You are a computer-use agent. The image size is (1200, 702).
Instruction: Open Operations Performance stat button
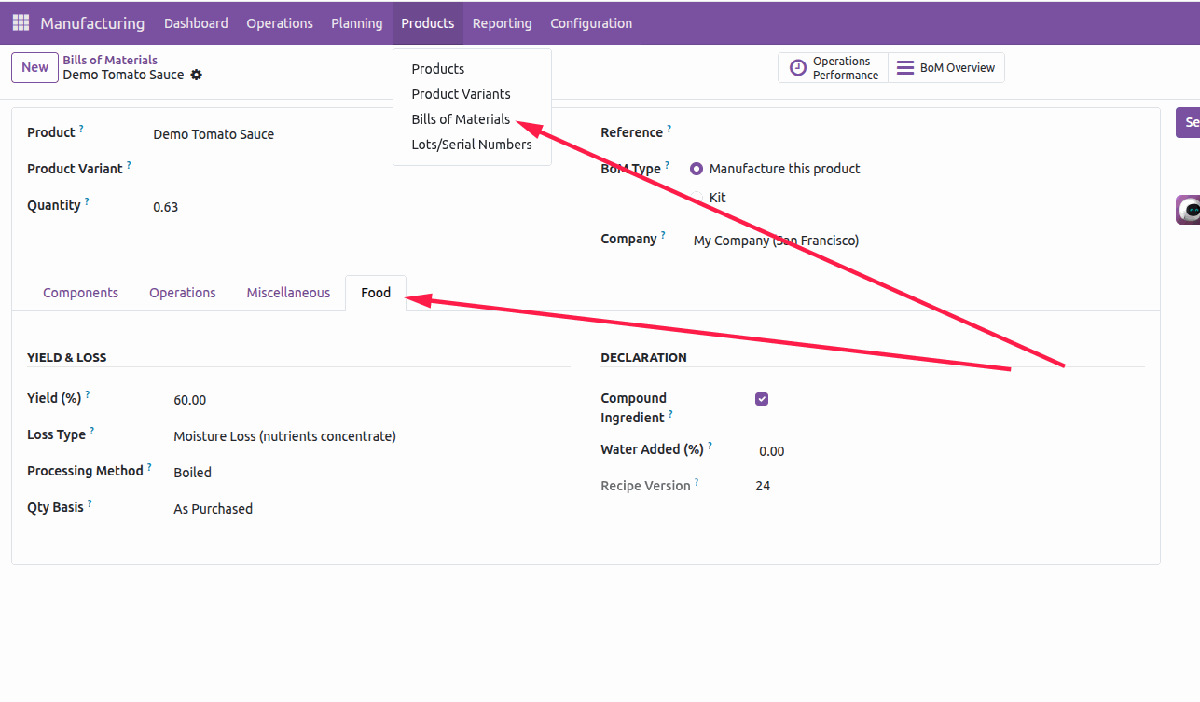[833, 68]
